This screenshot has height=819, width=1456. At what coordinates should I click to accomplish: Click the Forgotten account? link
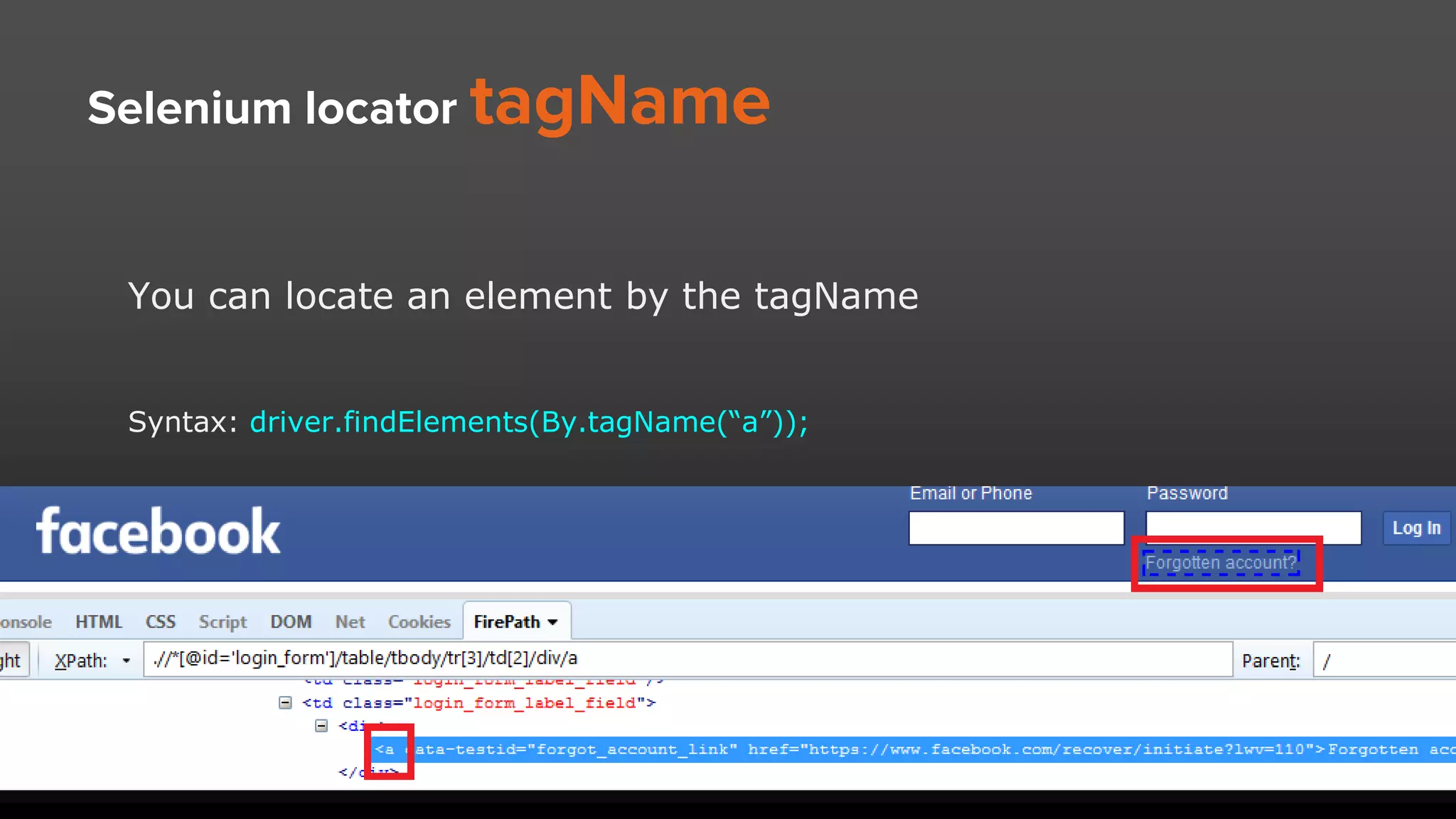coord(1220,563)
